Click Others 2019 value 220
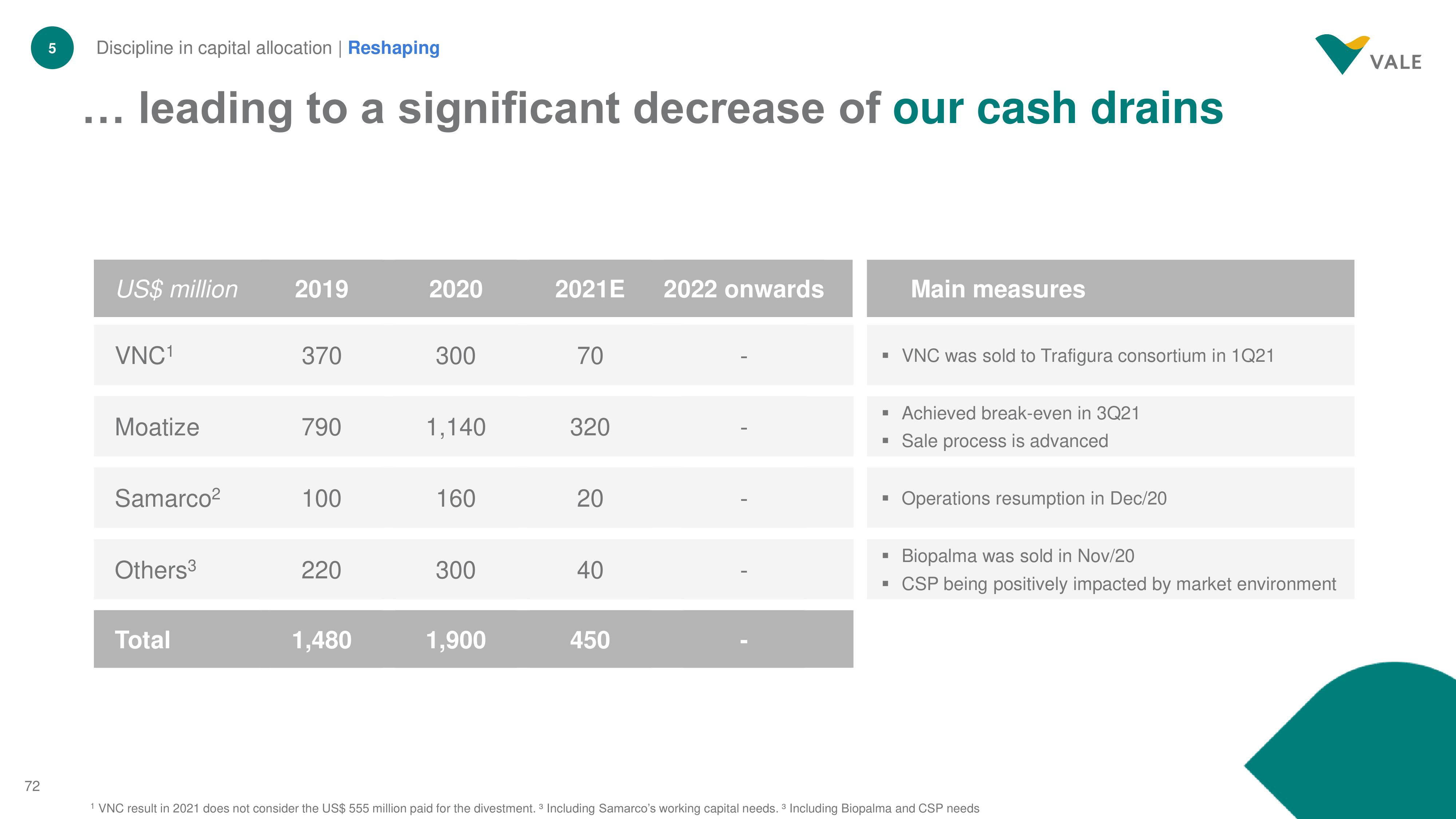 tap(322, 570)
